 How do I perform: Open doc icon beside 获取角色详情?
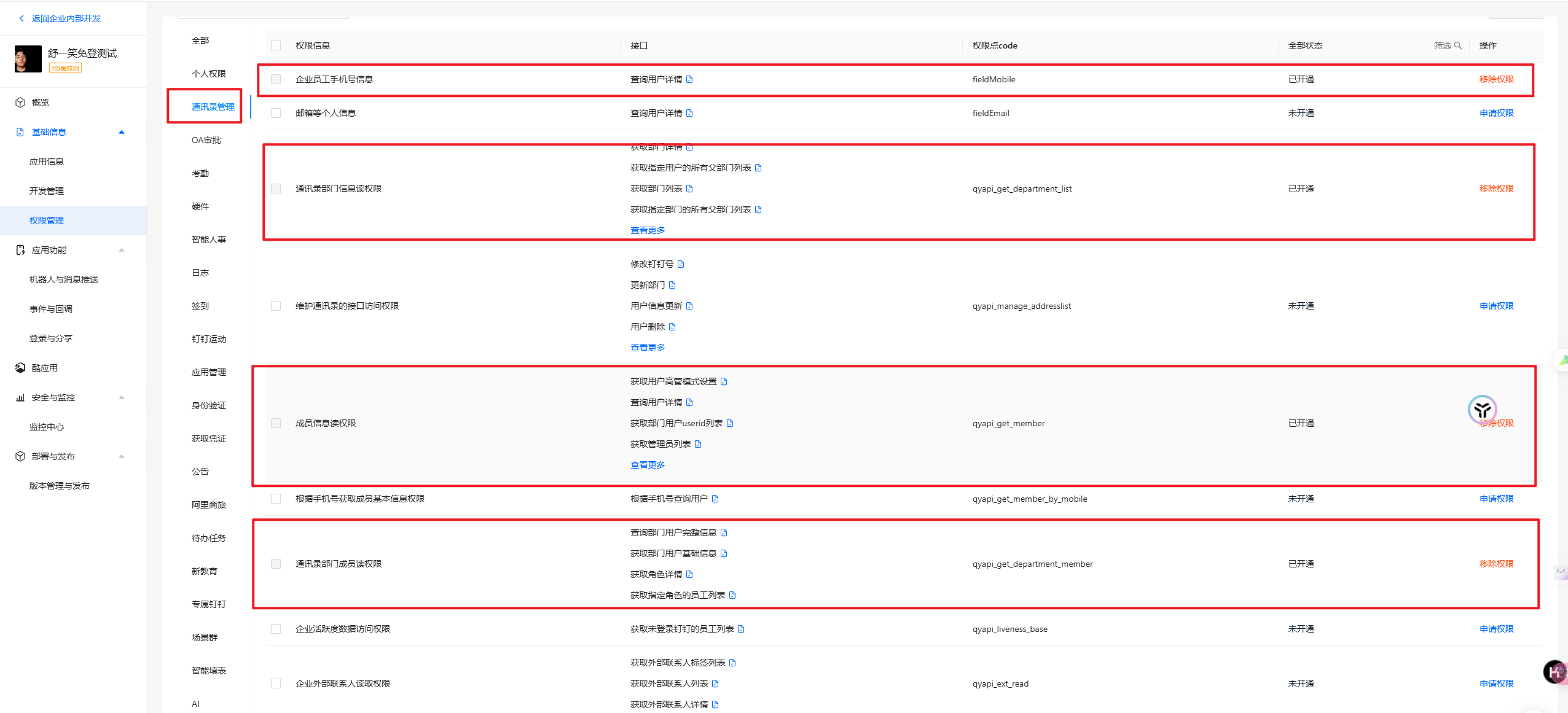coord(689,574)
